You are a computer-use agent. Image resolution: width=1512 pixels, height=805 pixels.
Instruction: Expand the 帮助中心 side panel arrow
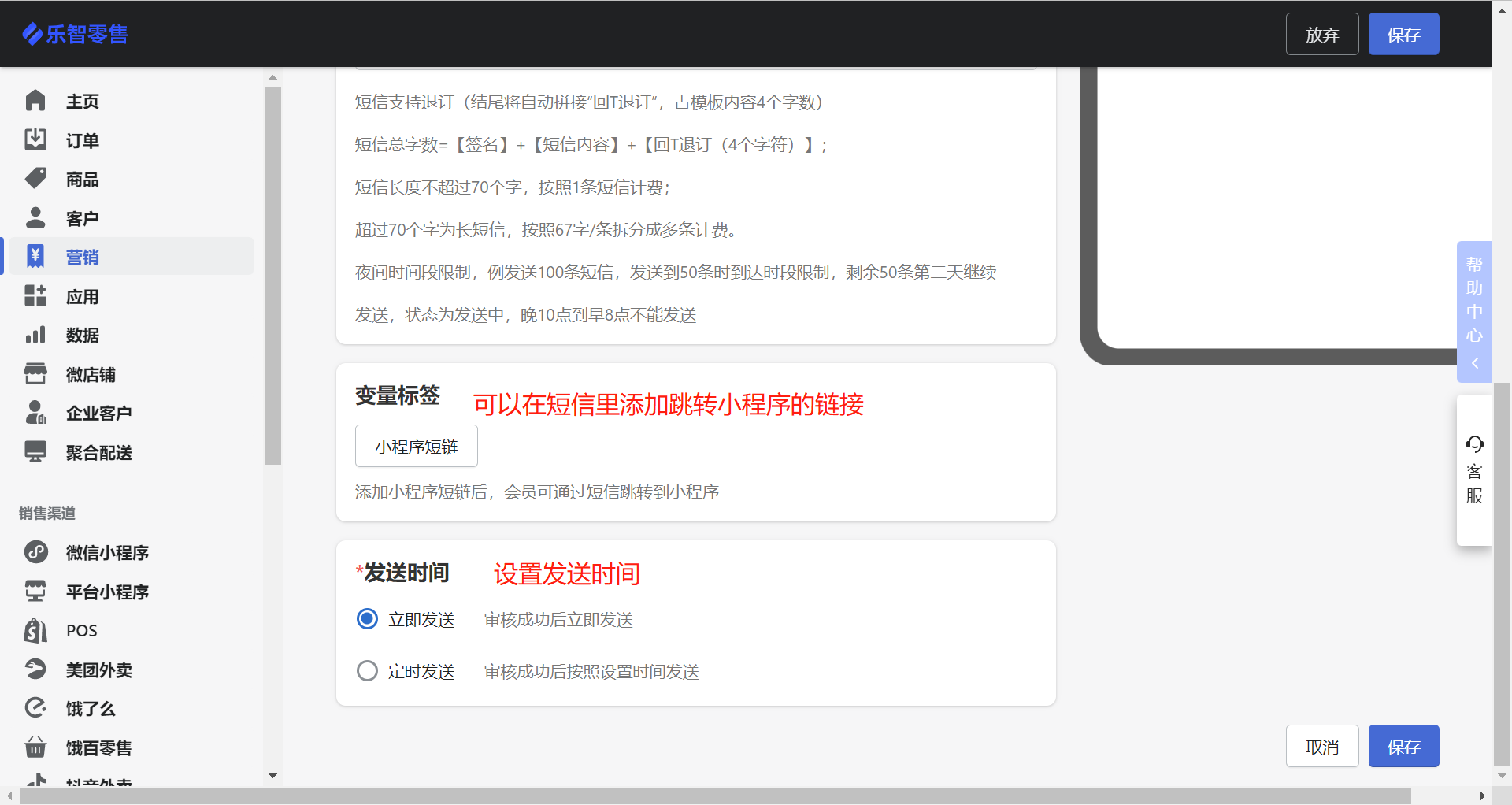pos(1474,364)
